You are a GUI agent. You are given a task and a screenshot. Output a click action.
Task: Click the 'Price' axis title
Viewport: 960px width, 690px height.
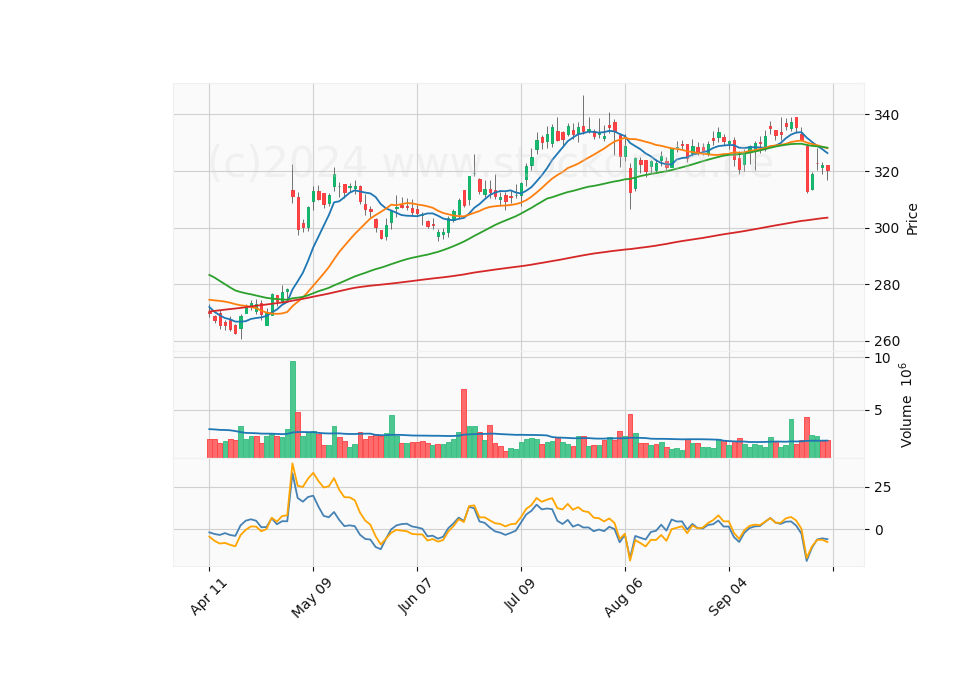coord(912,219)
